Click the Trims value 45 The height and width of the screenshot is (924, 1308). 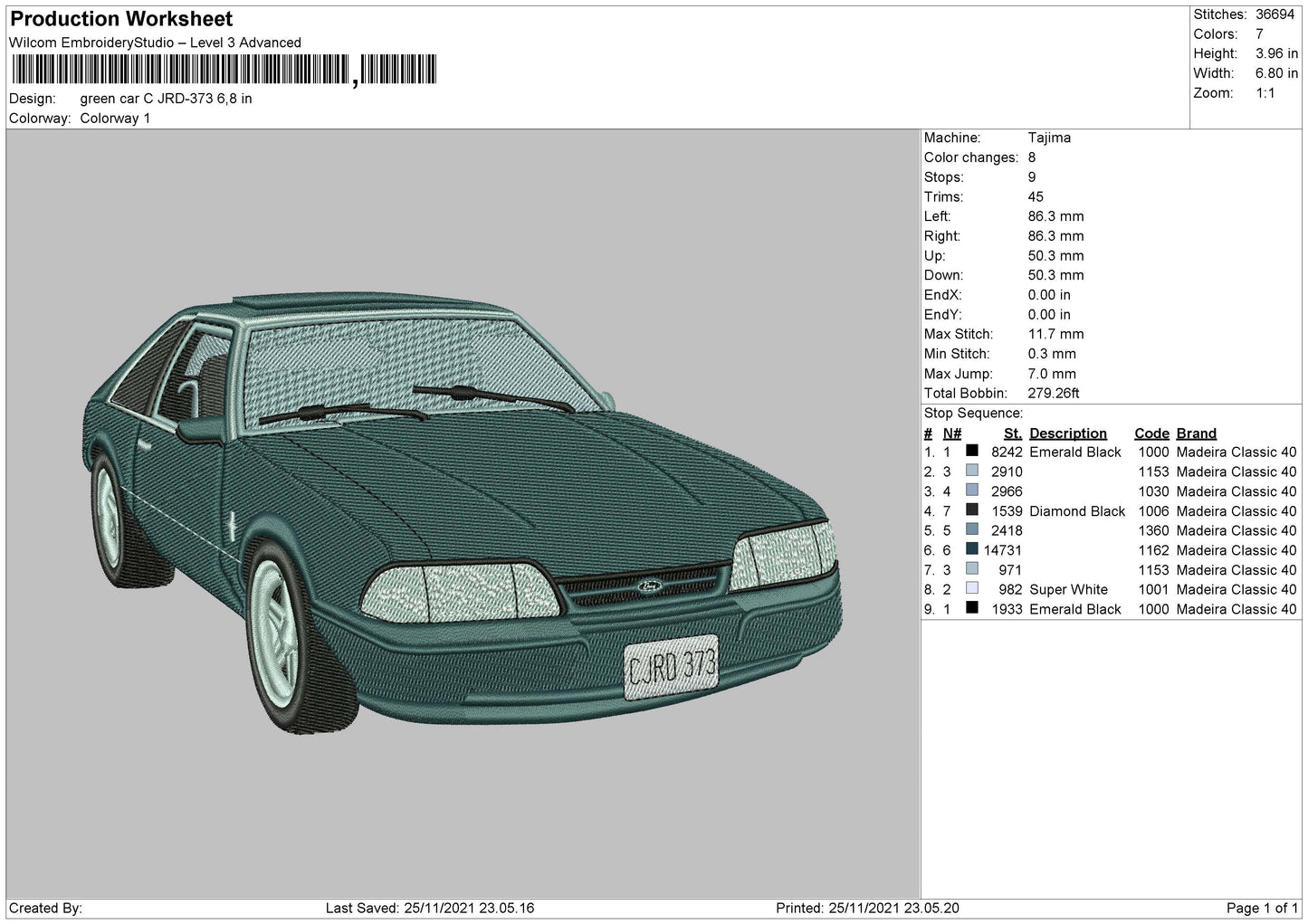click(x=1036, y=196)
